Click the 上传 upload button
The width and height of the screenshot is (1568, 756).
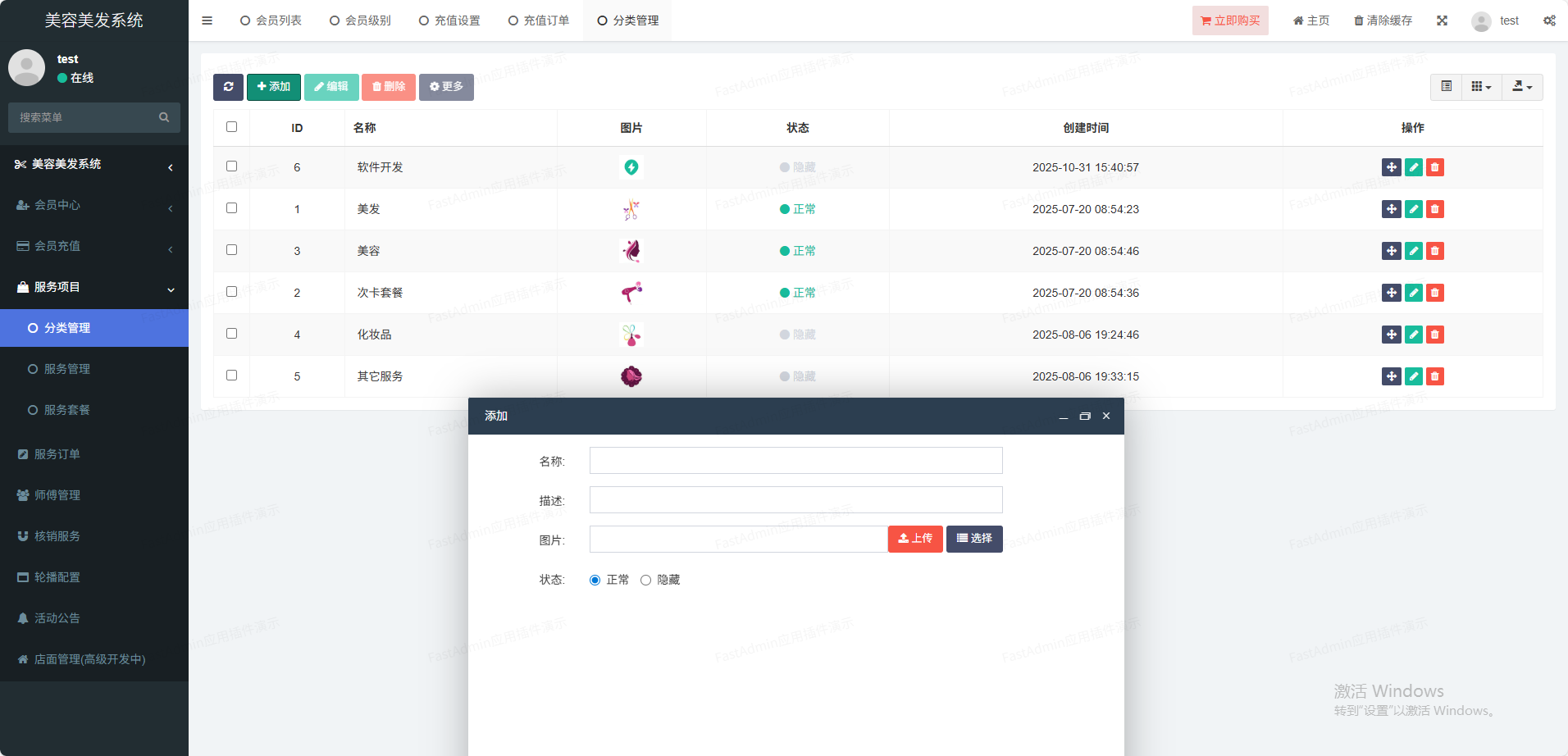point(915,539)
